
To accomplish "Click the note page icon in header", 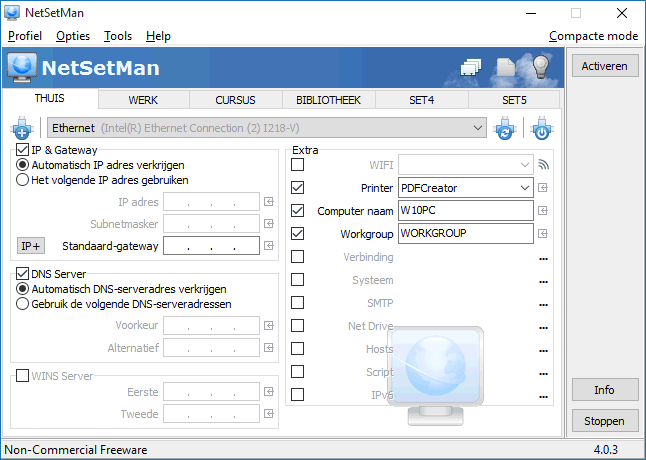I will coord(506,67).
